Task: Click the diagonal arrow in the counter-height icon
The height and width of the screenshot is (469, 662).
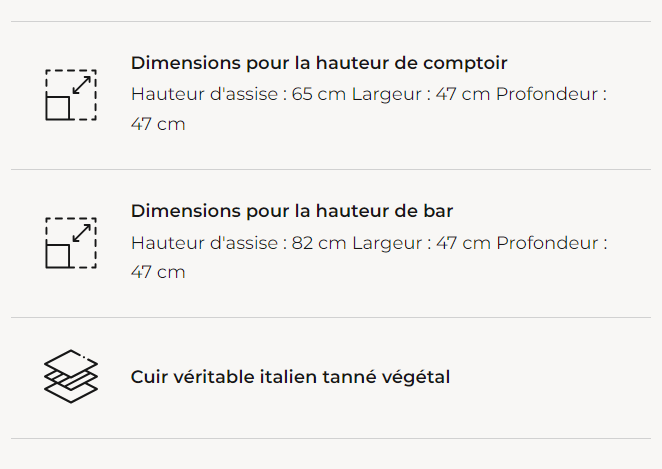Action: click(83, 84)
